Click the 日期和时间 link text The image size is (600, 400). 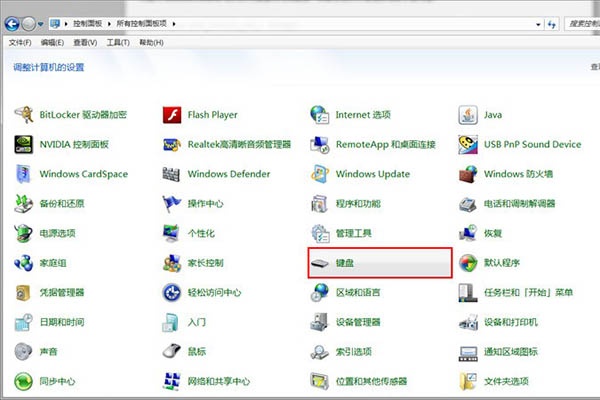pos(62,322)
